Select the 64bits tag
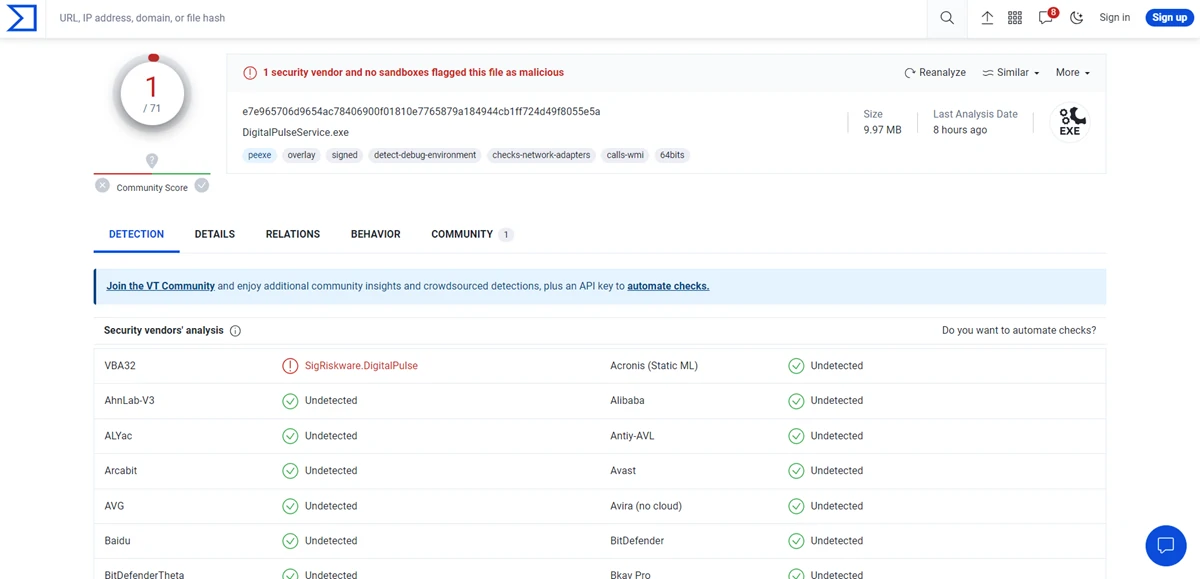This screenshot has width=1200, height=579. 672,155
